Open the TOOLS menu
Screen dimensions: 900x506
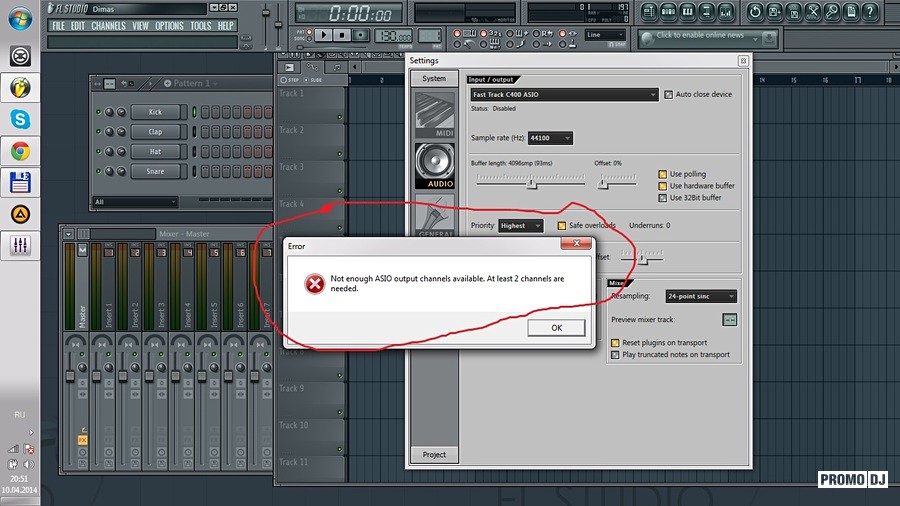click(201, 26)
